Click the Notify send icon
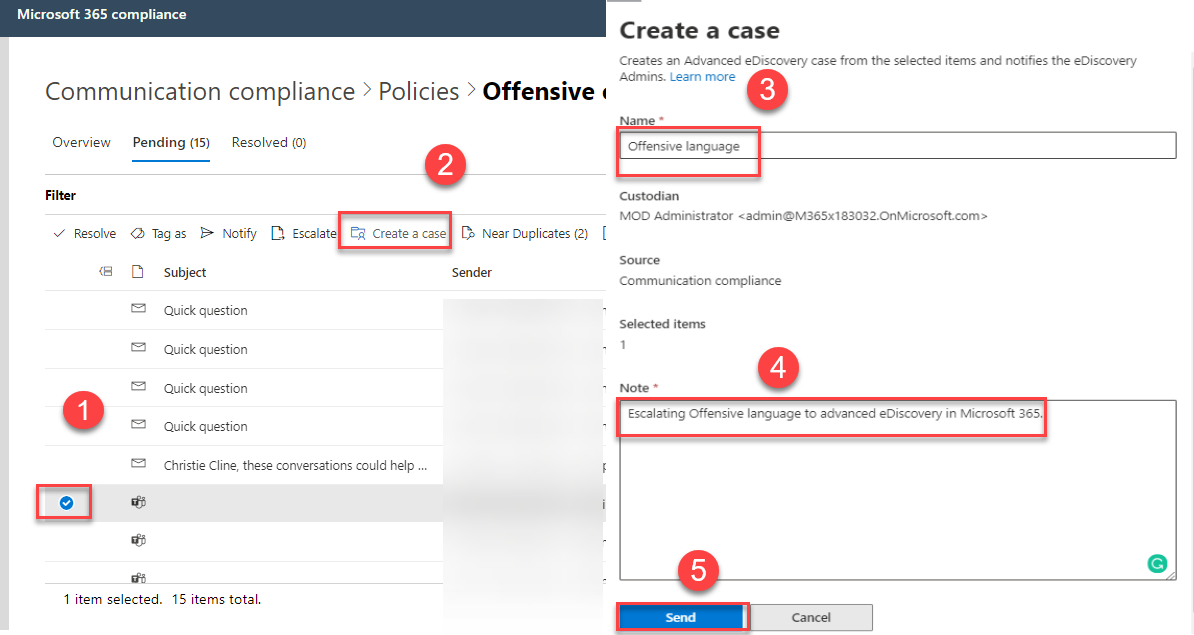 click(x=207, y=234)
